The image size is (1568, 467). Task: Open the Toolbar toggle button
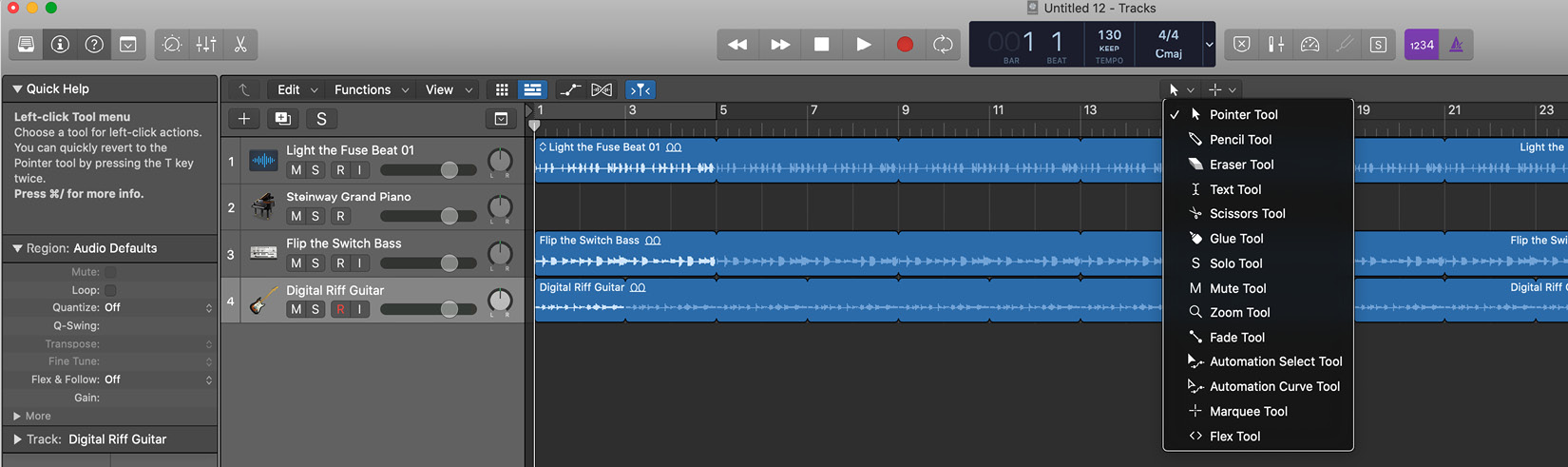[x=128, y=45]
